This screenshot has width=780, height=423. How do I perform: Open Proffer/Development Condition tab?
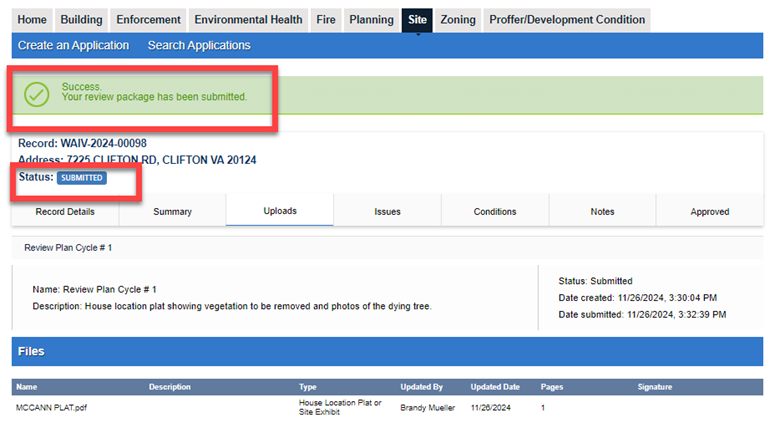pos(566,20)
